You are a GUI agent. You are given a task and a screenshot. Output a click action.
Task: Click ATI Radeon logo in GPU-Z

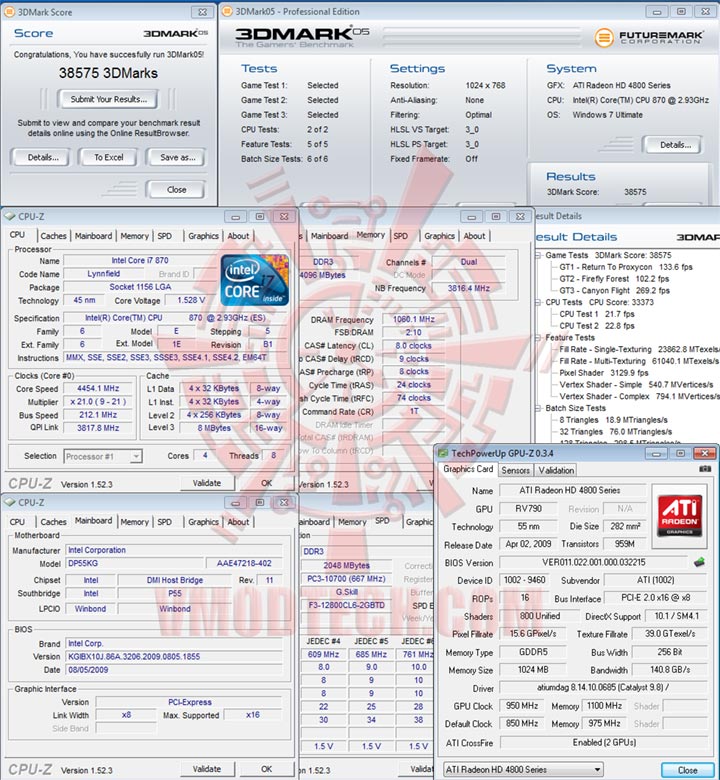pos(679,515)
